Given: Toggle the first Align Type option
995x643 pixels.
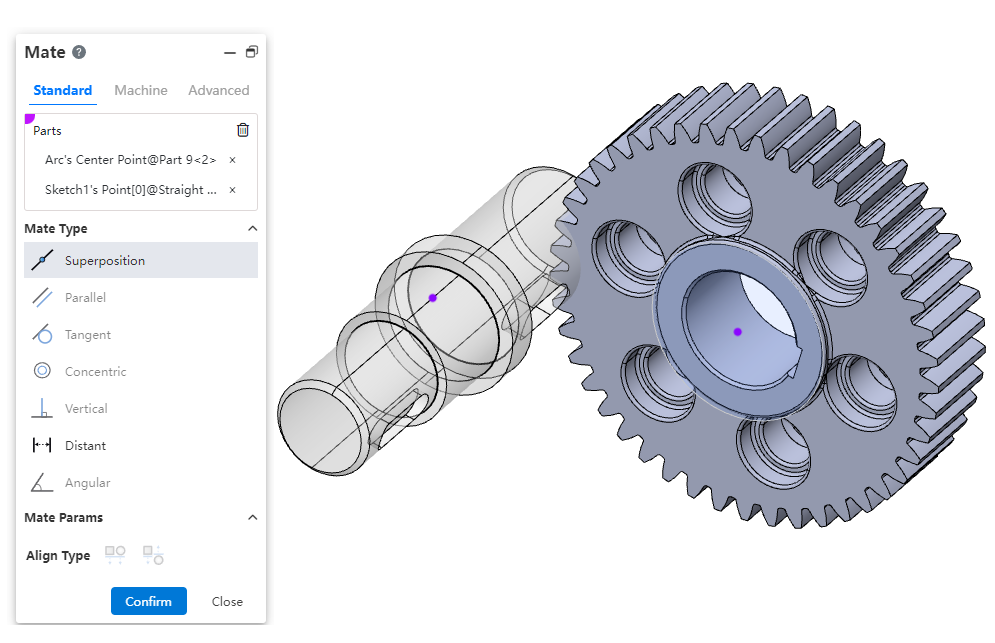Looking at the screenshot, I should 116,555.
